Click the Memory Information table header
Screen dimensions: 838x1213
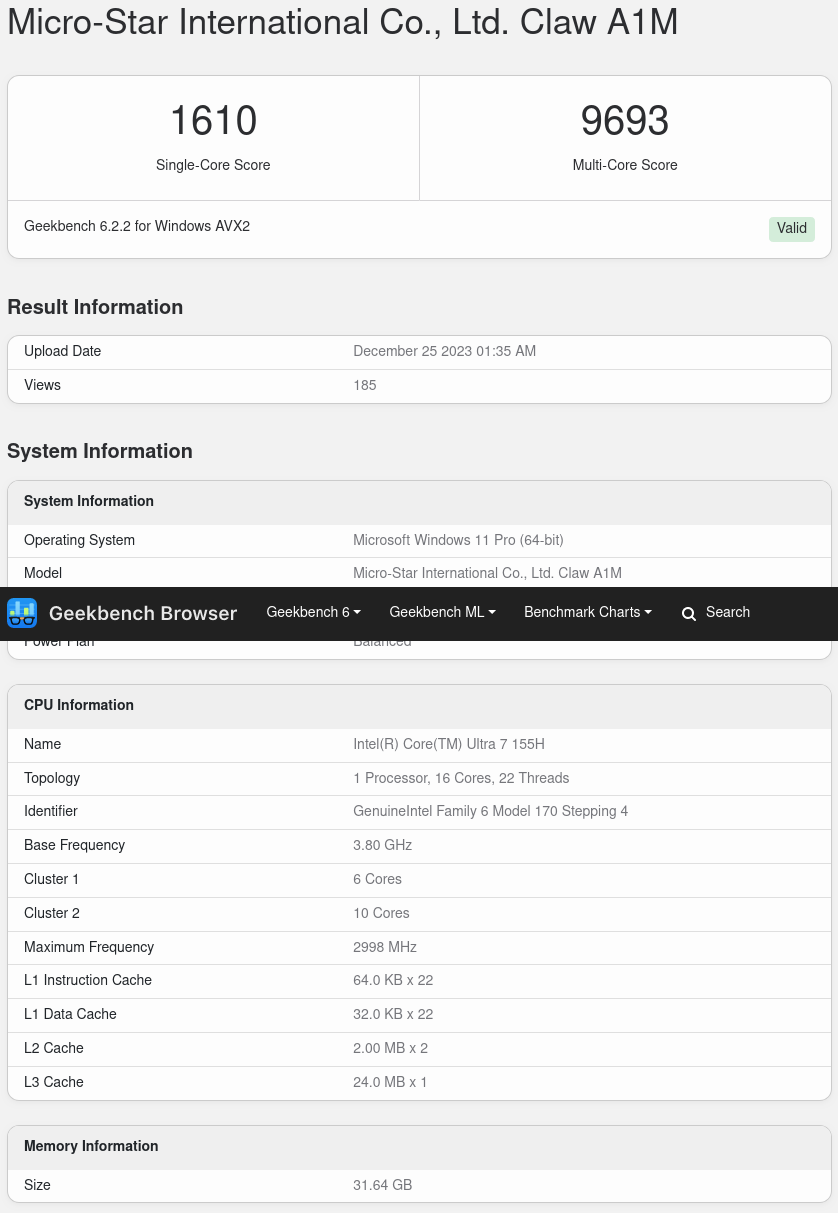pos(91,1146)
